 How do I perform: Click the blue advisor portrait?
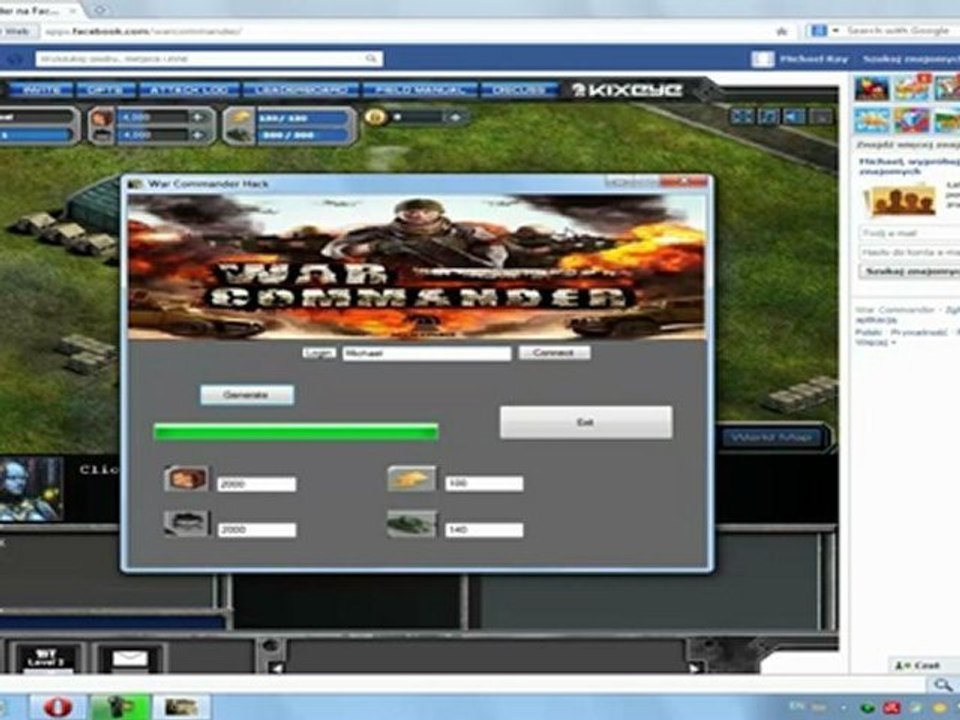point(31,489)
